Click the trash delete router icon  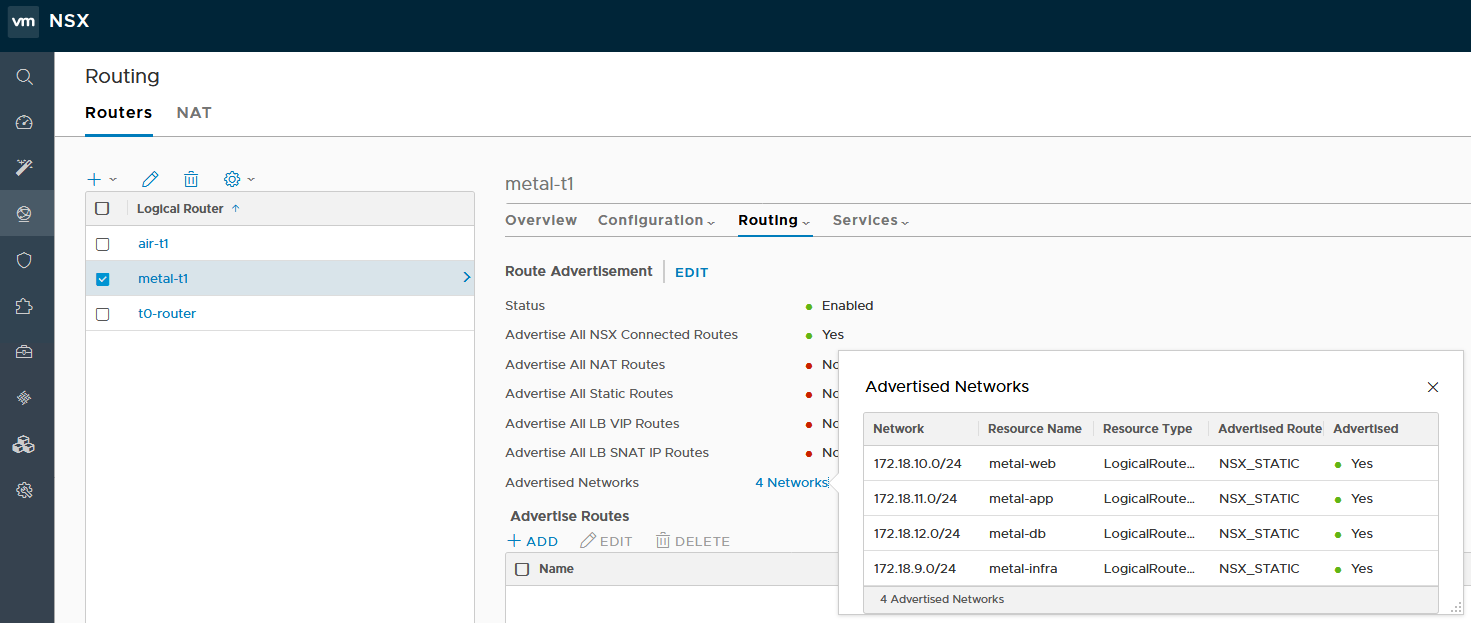191,179
